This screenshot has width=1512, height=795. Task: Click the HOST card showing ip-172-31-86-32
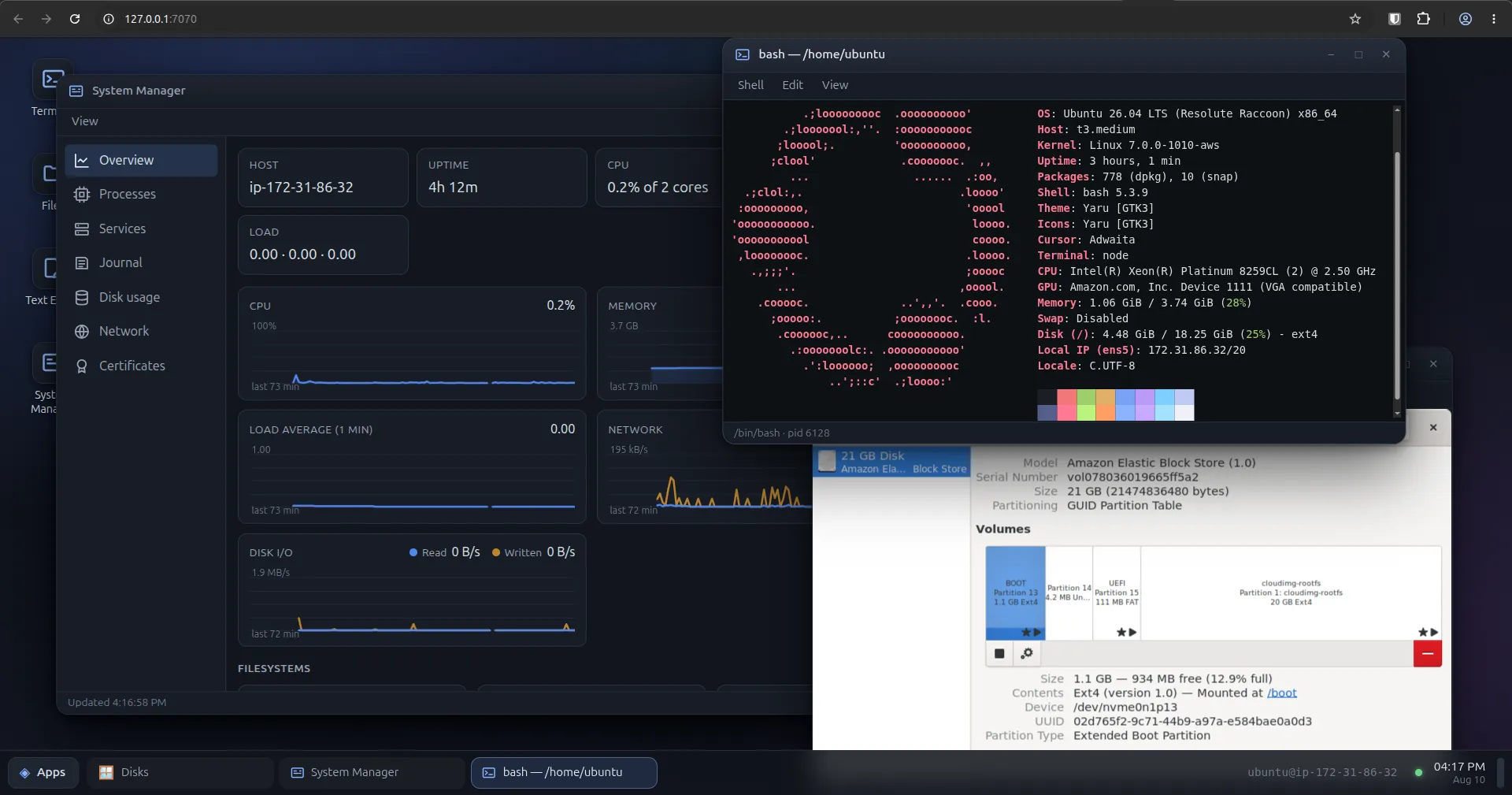click(323, 177)
